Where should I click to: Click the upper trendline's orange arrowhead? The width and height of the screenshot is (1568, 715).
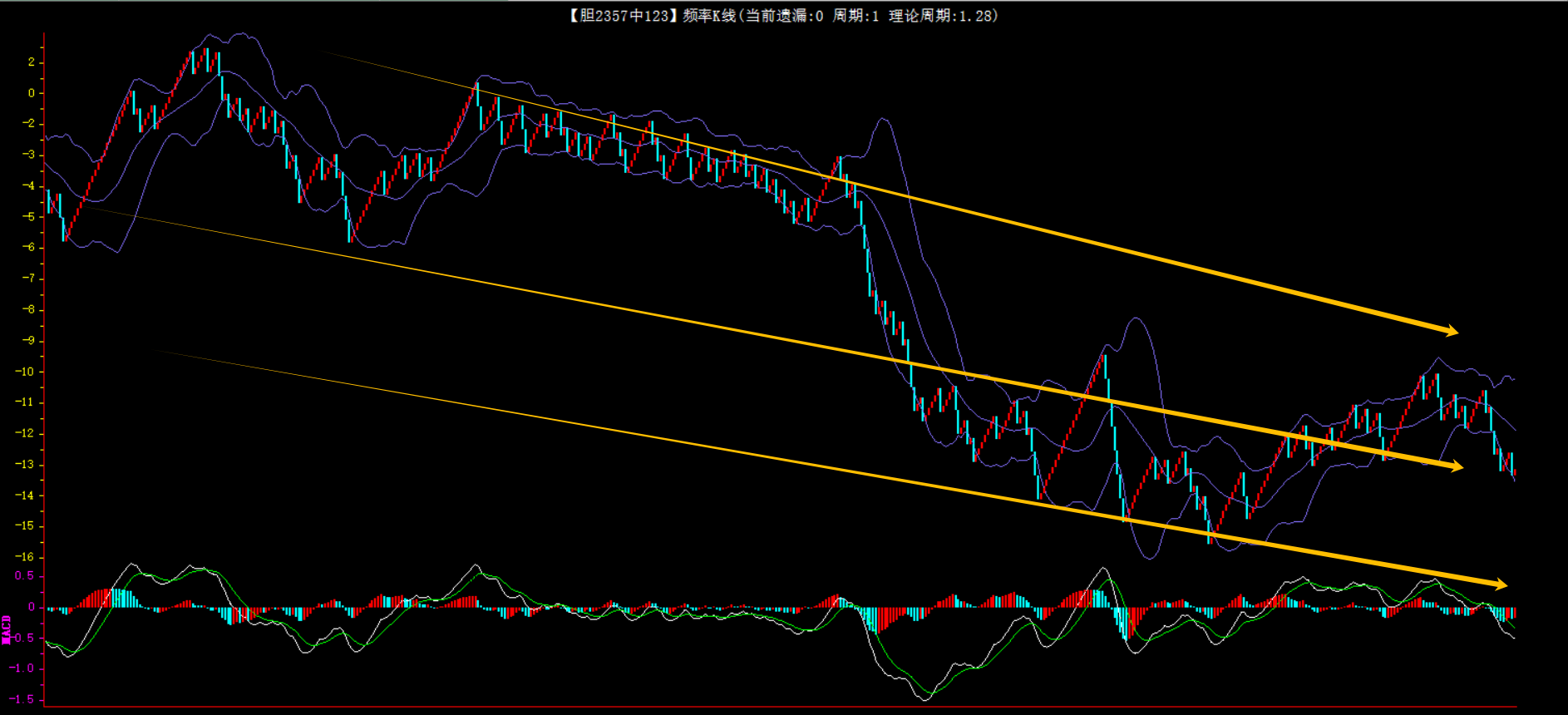(1450, 331)
